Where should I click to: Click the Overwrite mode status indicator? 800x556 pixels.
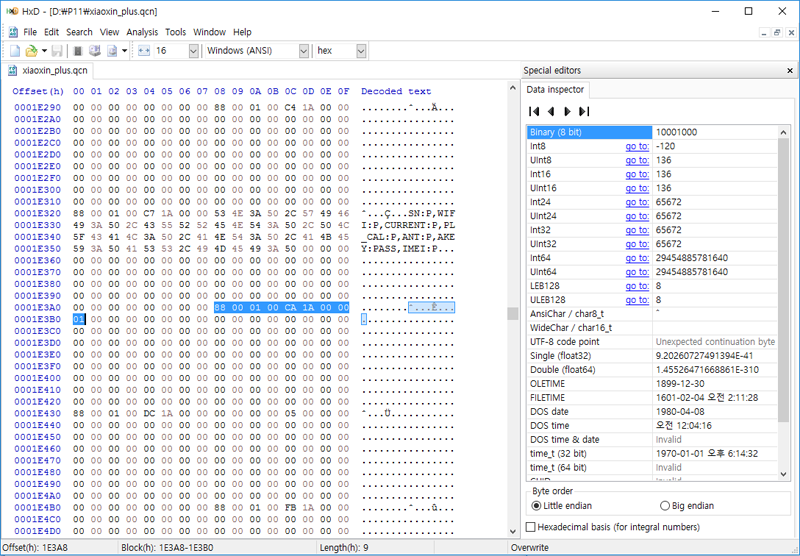point(530,548)
